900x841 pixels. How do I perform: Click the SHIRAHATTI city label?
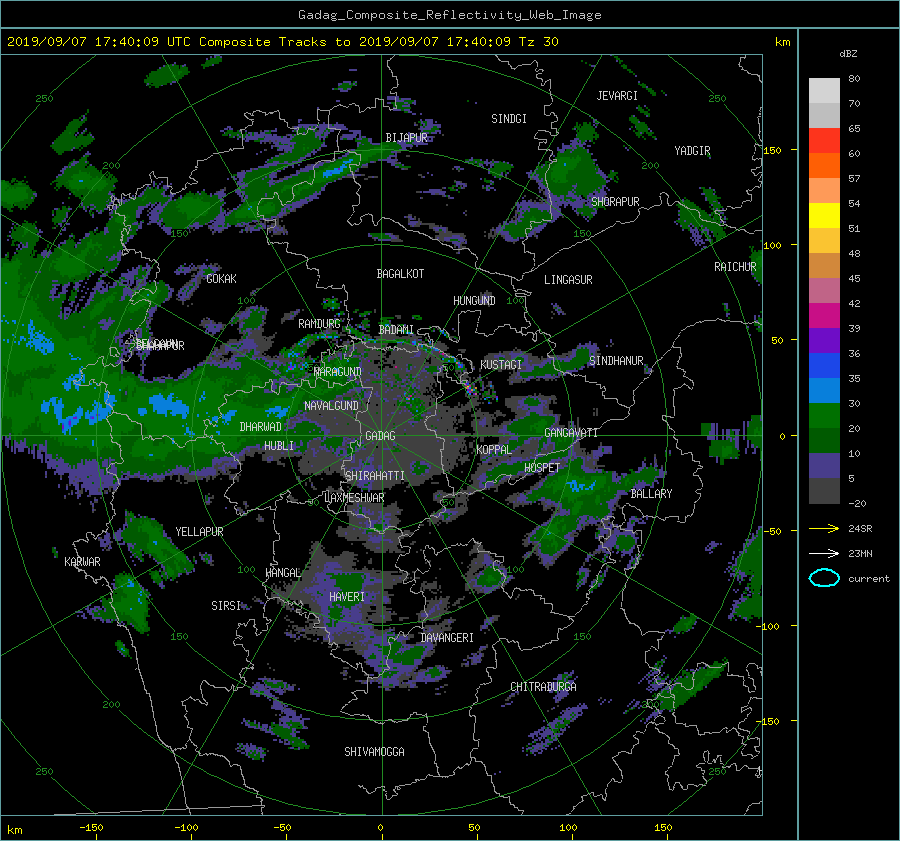pyautogui.click(x=374, y=476)
